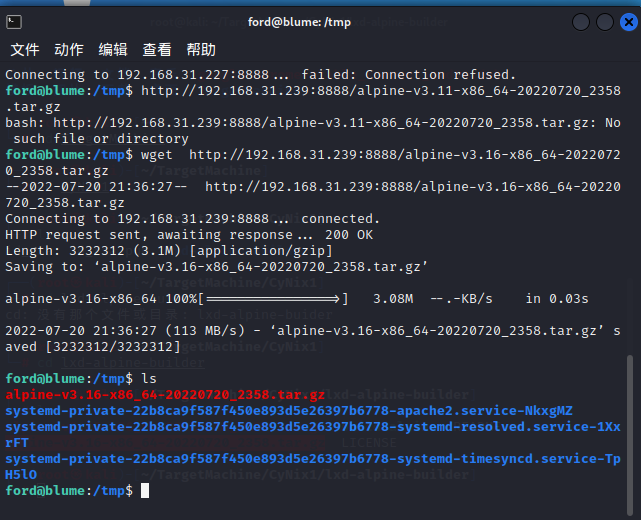Open the 编辑 menu
The width and height of the screenshot is (641, 520).
113,49
